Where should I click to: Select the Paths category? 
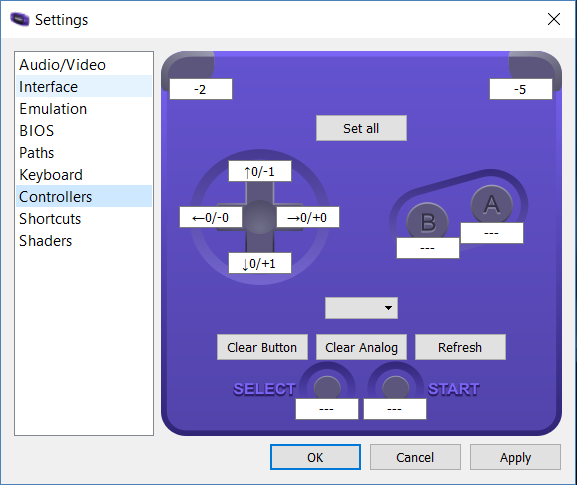84,152
